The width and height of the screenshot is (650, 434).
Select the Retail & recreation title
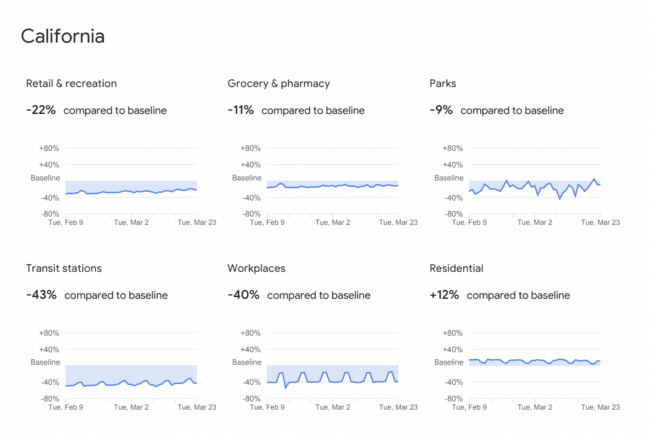[70, 83]
